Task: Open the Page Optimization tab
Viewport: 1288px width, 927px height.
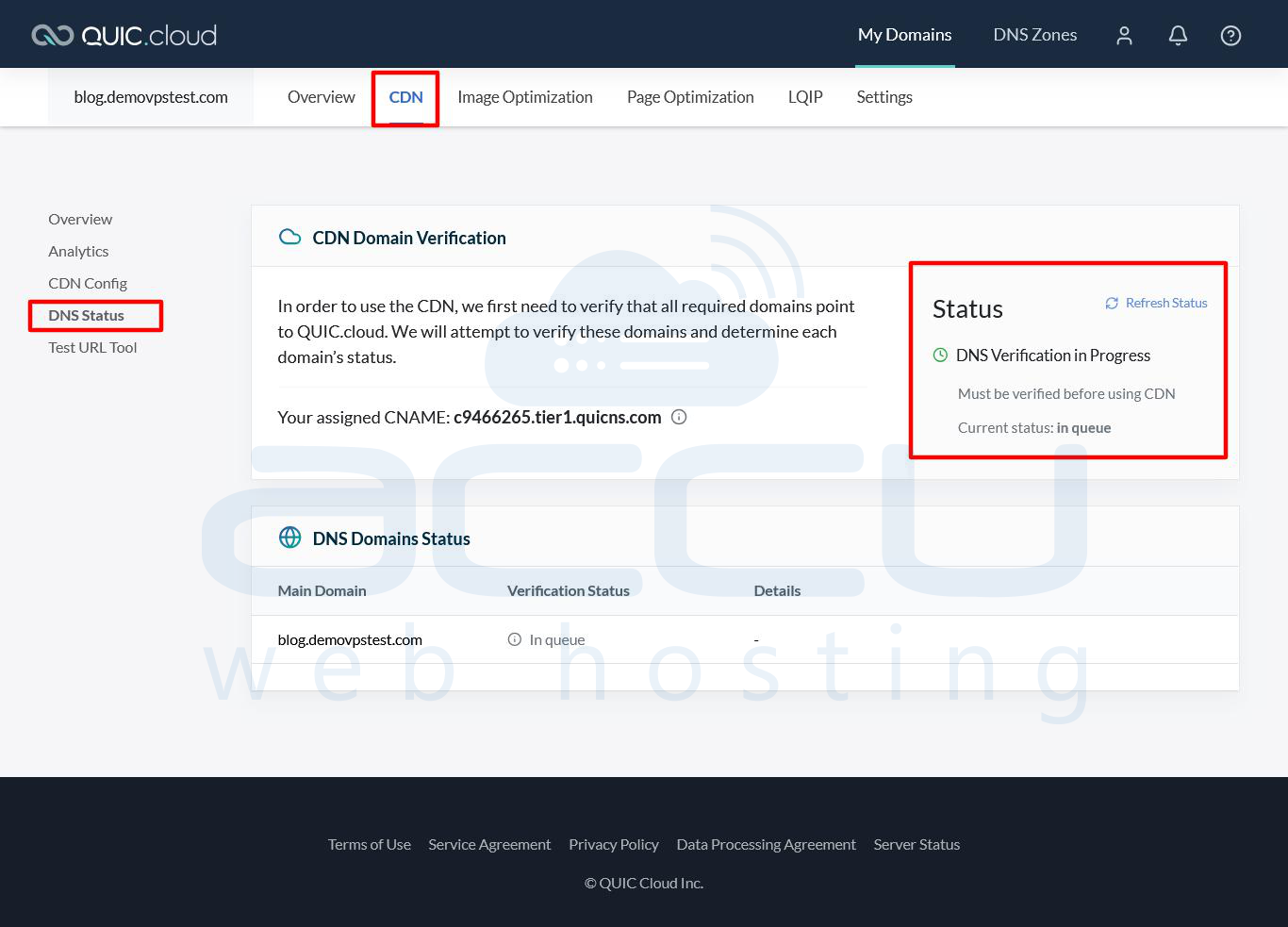Action: 690,97
